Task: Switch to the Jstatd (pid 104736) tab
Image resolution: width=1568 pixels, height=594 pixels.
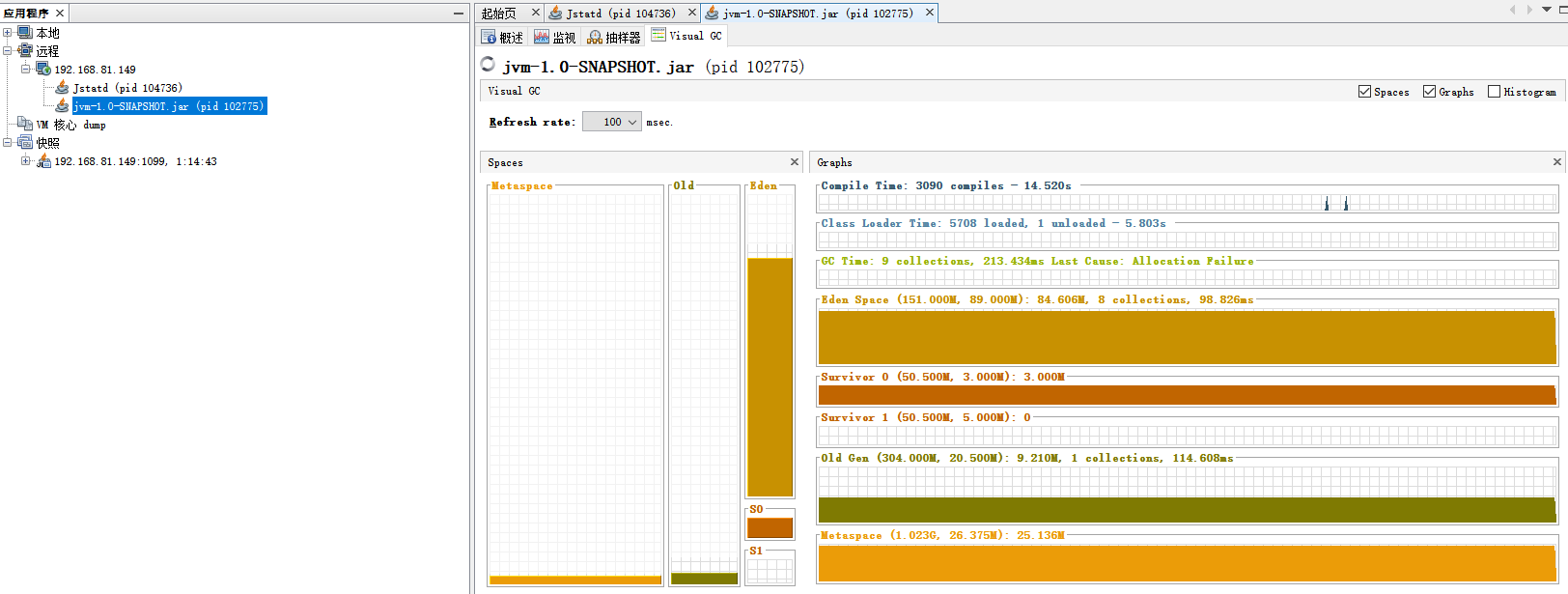Action: (x=621, y=14)
